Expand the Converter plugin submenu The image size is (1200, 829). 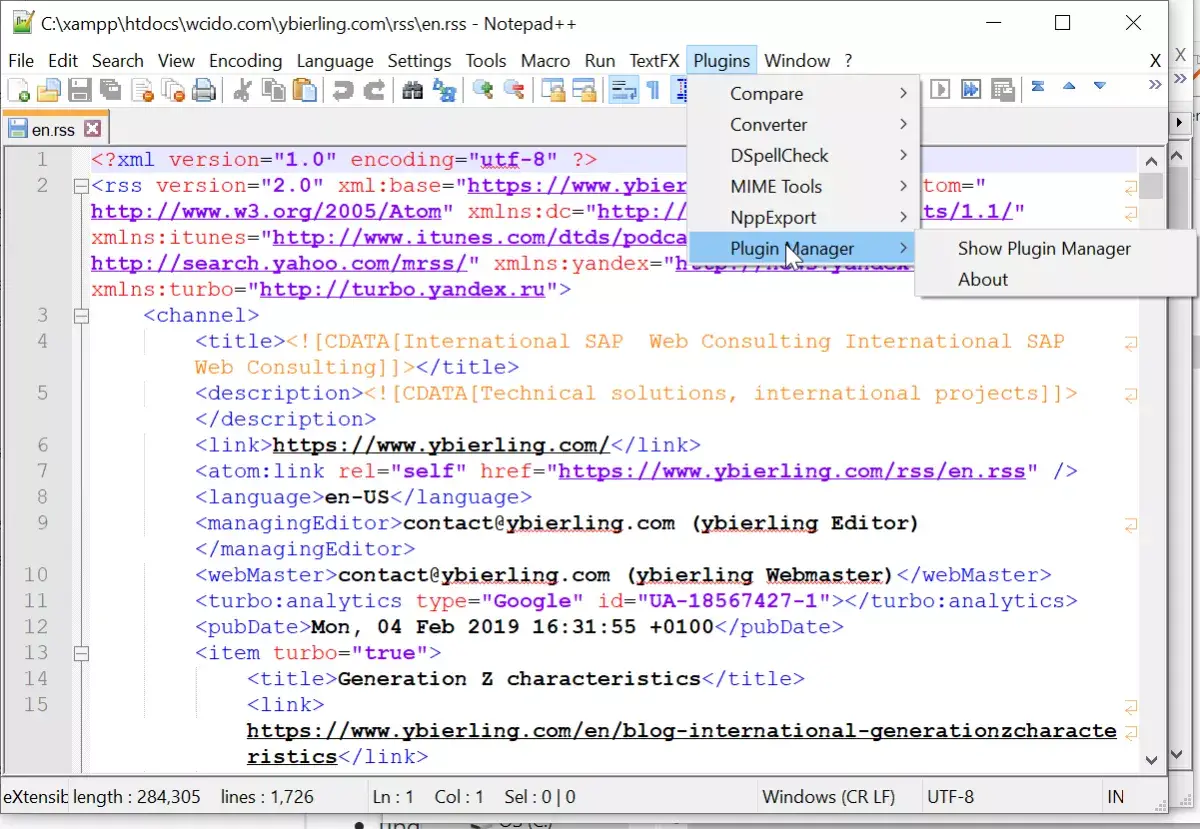tap(804, 125)
